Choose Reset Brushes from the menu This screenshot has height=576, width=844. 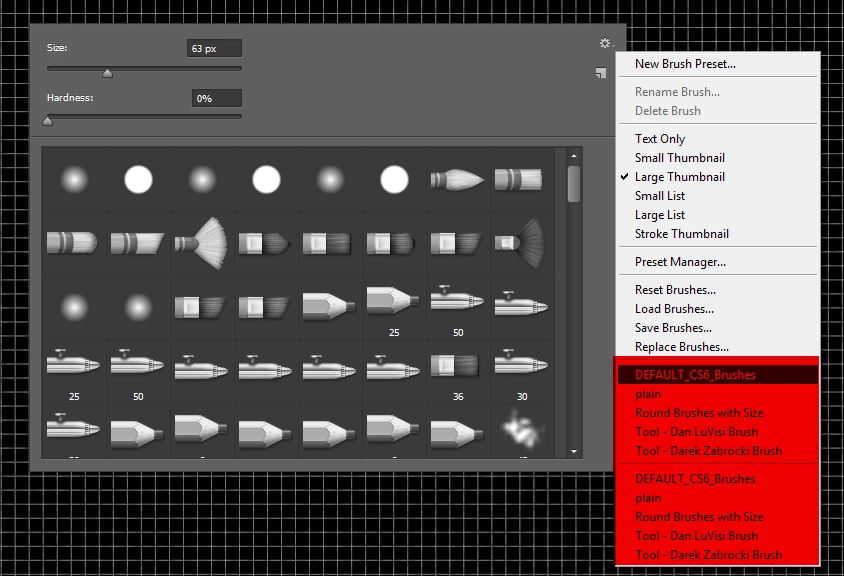coord(676,290)
